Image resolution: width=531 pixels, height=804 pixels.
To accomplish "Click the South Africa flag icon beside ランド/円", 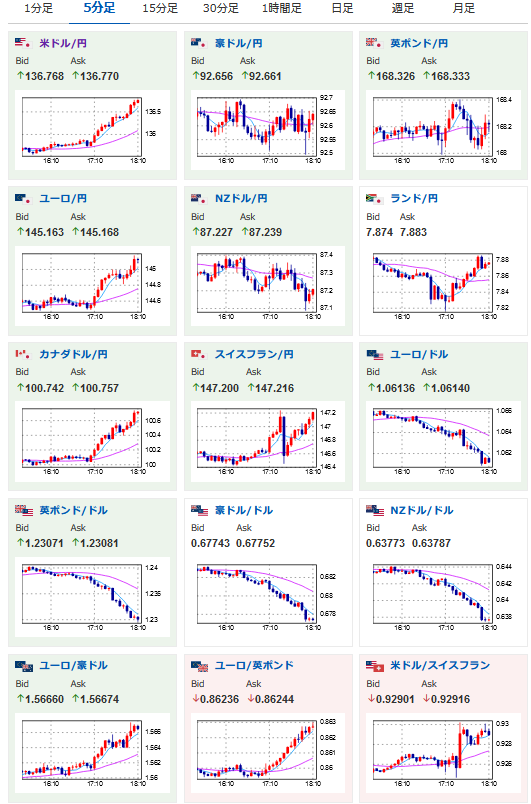I will (x=375, y=198).
